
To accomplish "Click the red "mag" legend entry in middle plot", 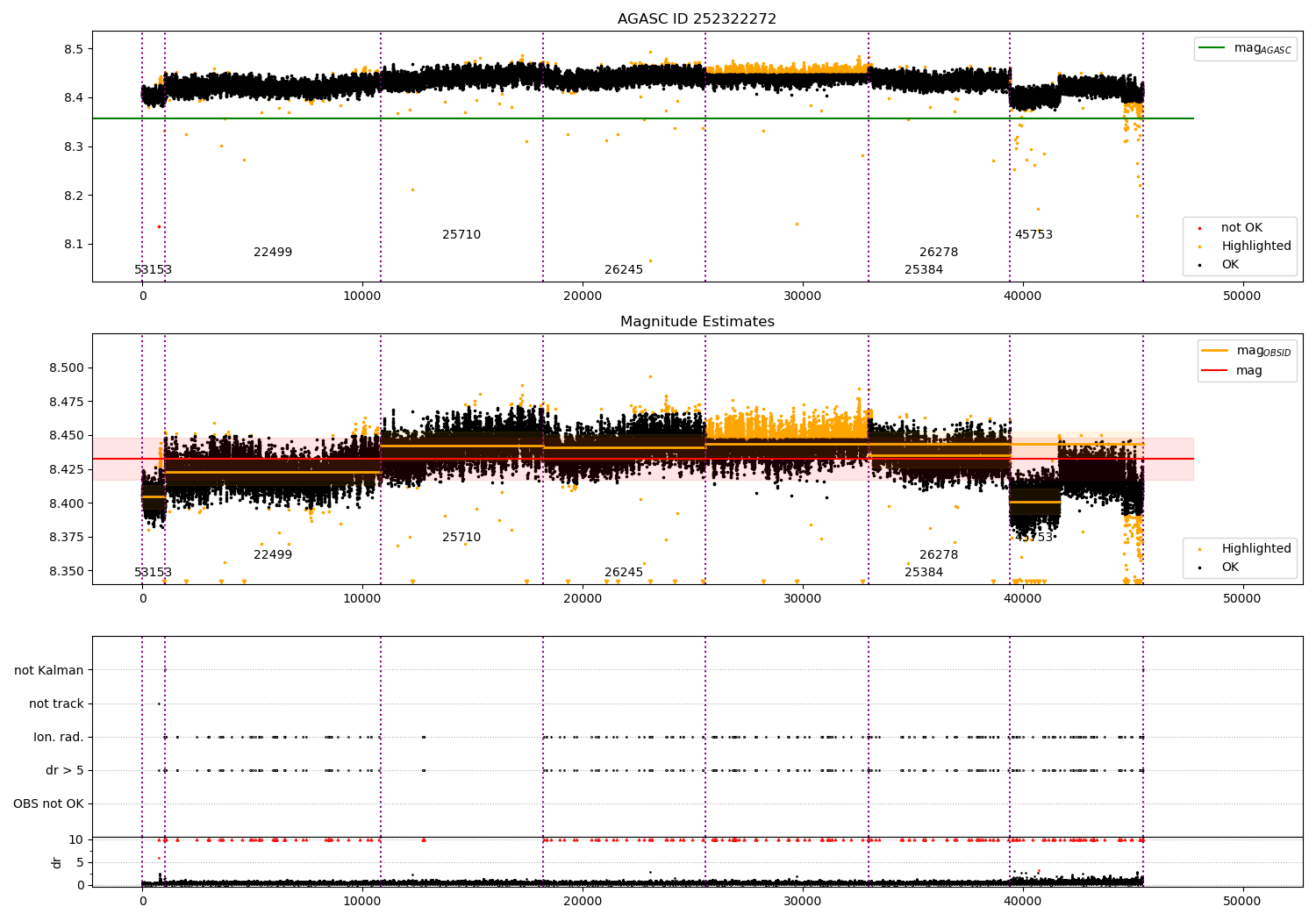I will 1233,371.
